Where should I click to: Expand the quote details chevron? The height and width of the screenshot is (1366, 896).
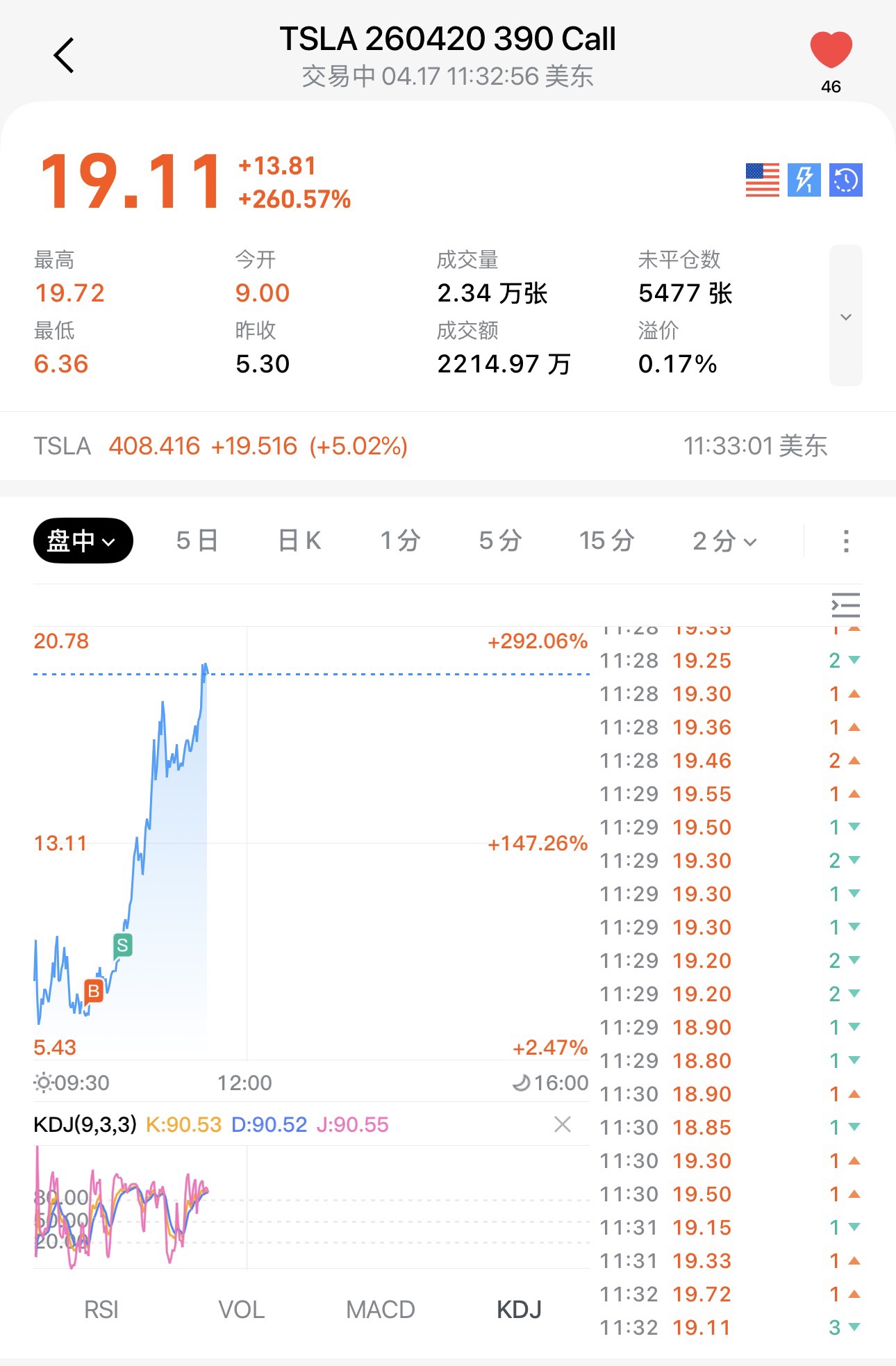(x=845, y=316)
